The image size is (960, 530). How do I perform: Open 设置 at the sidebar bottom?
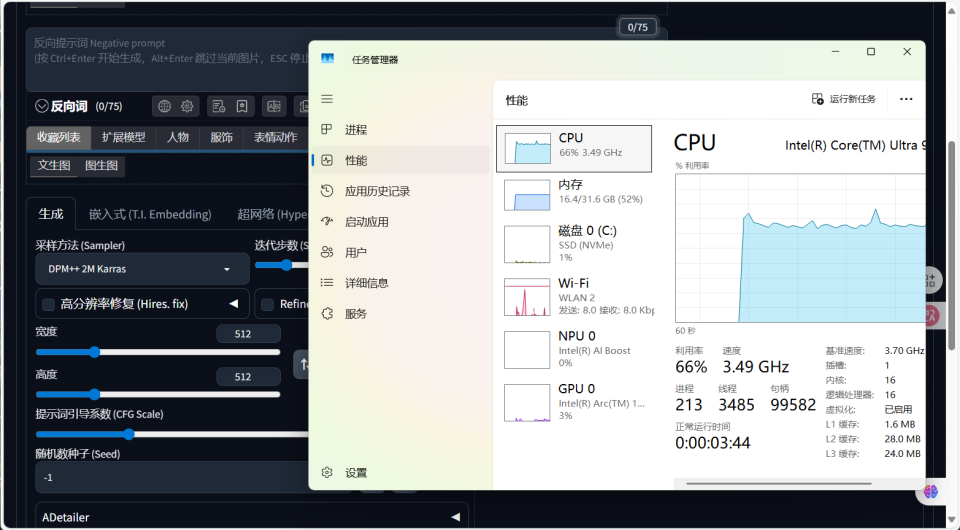[x=400, y=472]
